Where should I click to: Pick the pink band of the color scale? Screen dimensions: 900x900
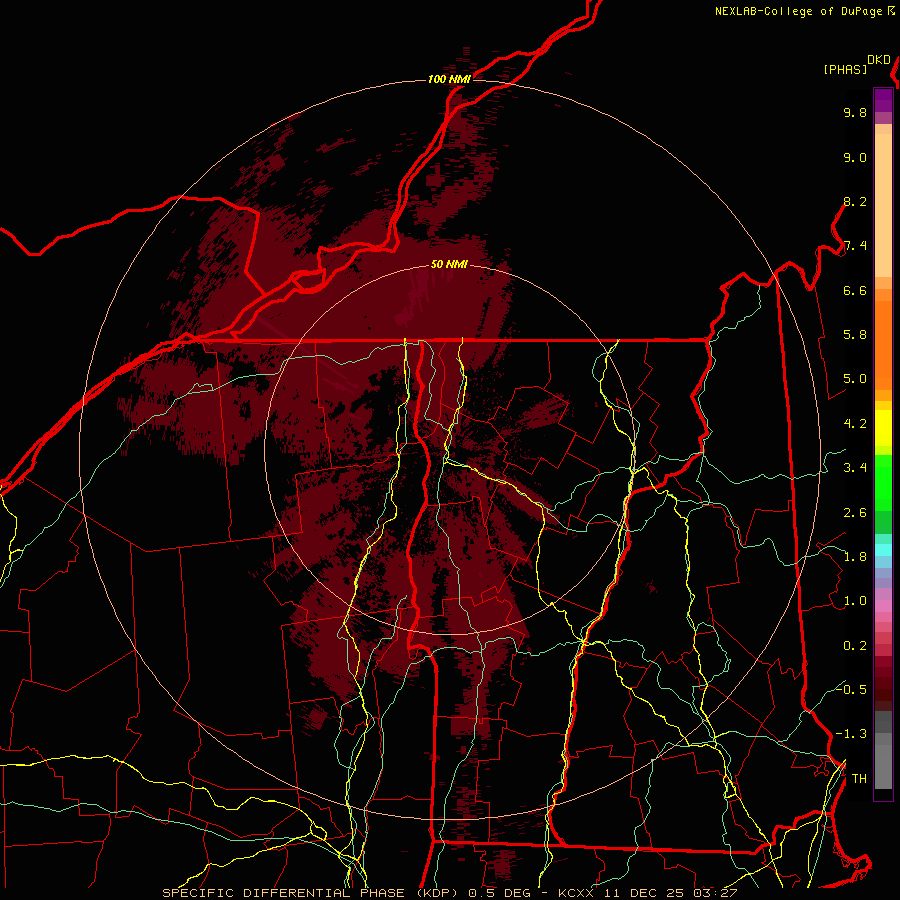point(883,606)
